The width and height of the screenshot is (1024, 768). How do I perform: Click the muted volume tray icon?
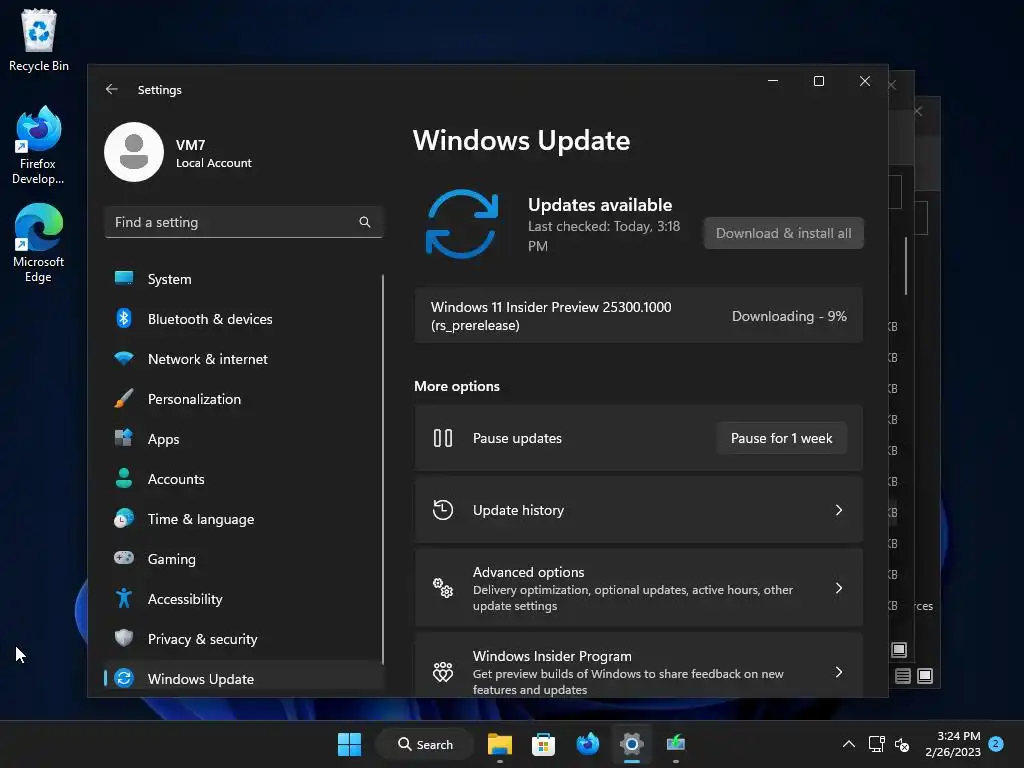pos(902,744)
